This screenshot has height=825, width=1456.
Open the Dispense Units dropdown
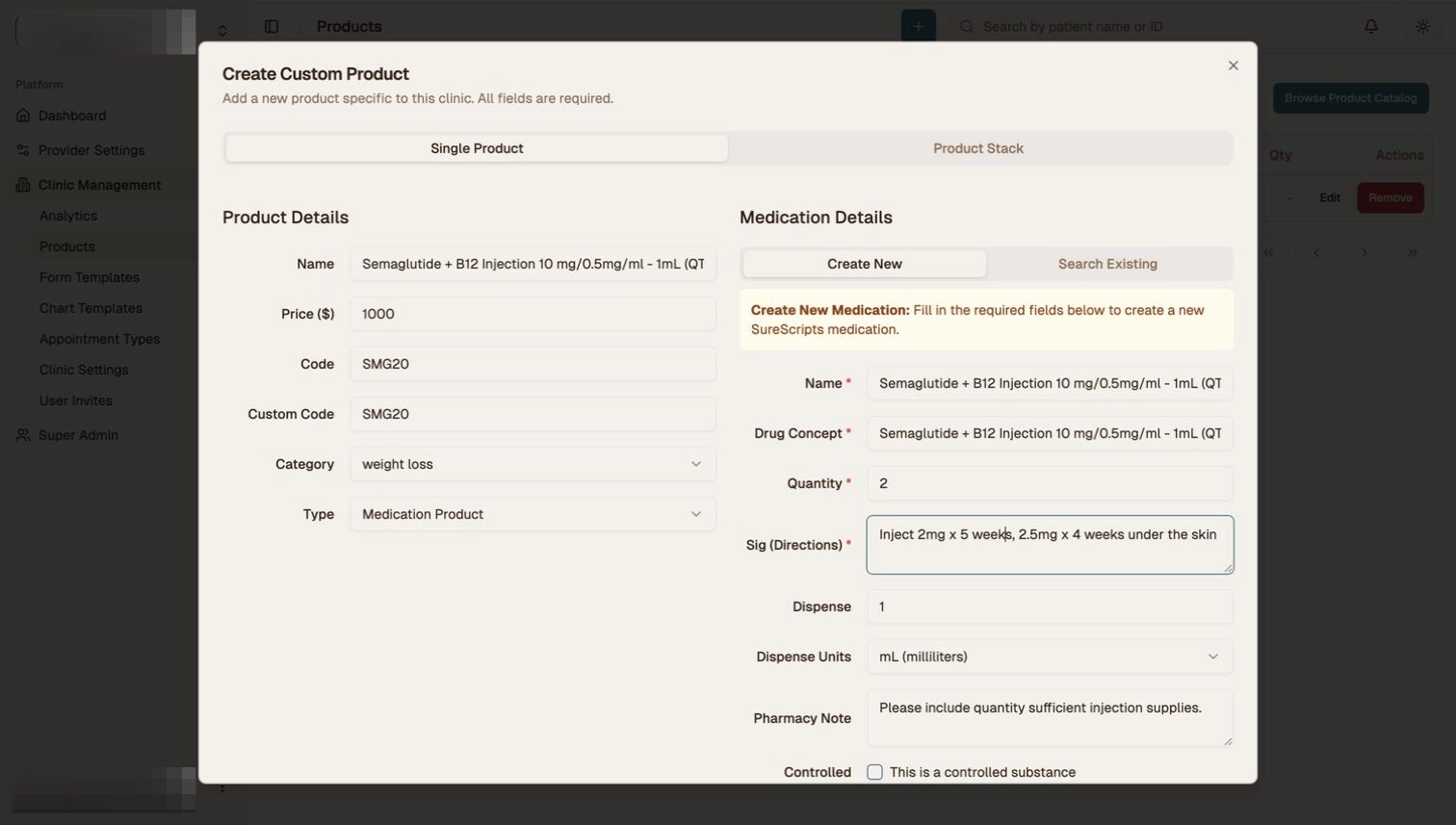pyautogui.click(x=1049, y=657)
